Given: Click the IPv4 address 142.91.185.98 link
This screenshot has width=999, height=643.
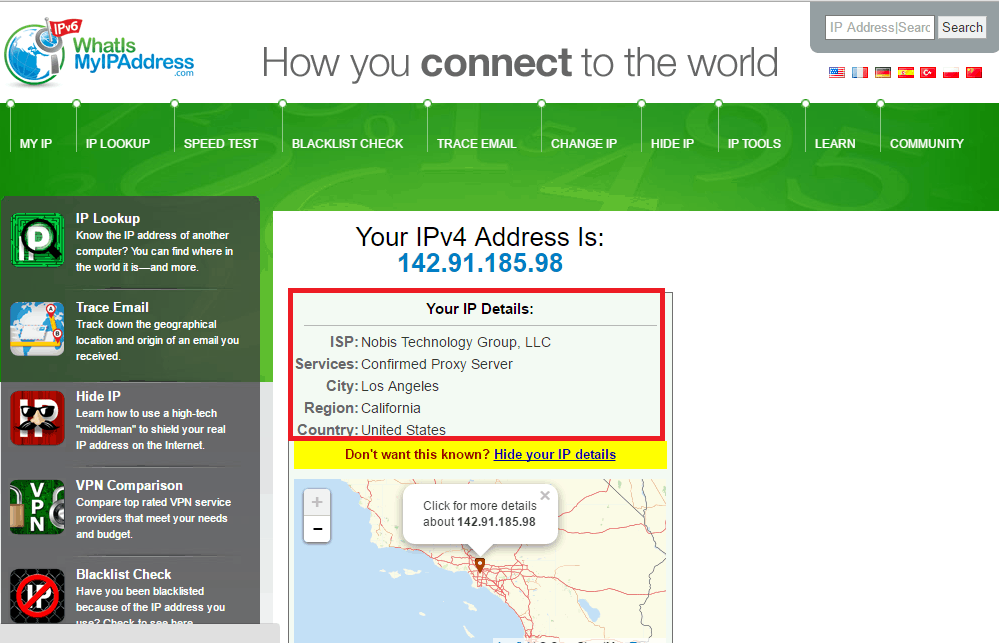Looking at the screenshot, I should tap(480, 263).
